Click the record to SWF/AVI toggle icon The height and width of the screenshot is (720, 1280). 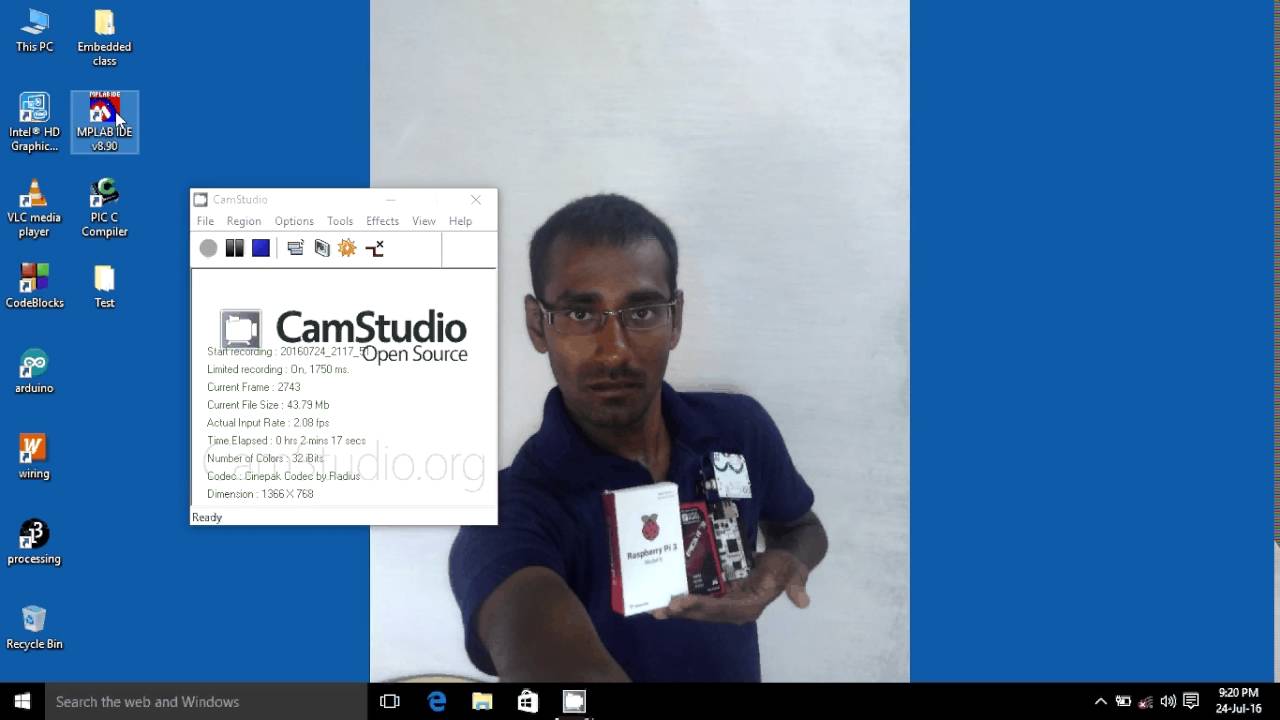(x=374, y=248)
